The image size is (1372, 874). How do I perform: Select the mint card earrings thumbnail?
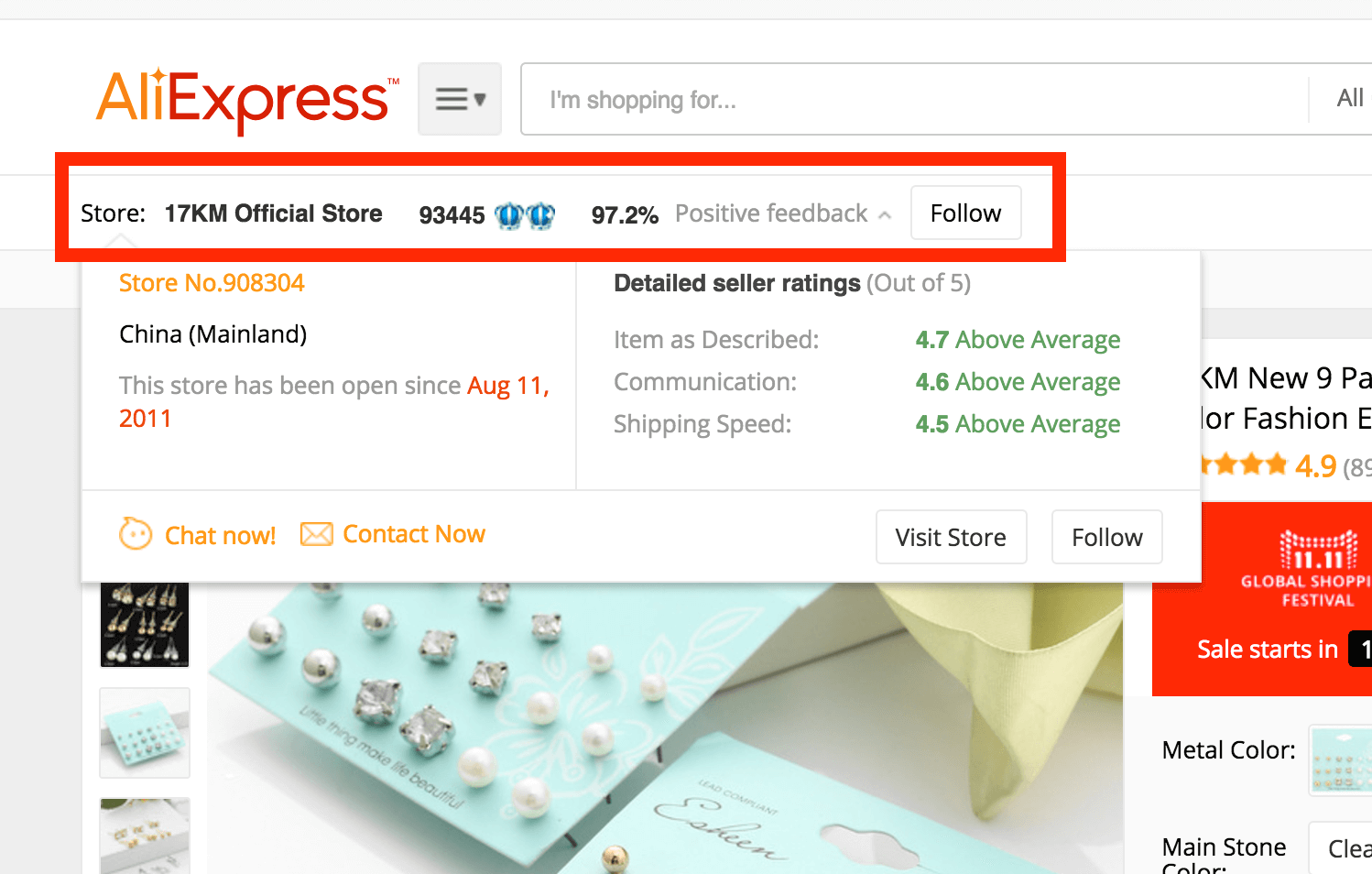(145, 733)
